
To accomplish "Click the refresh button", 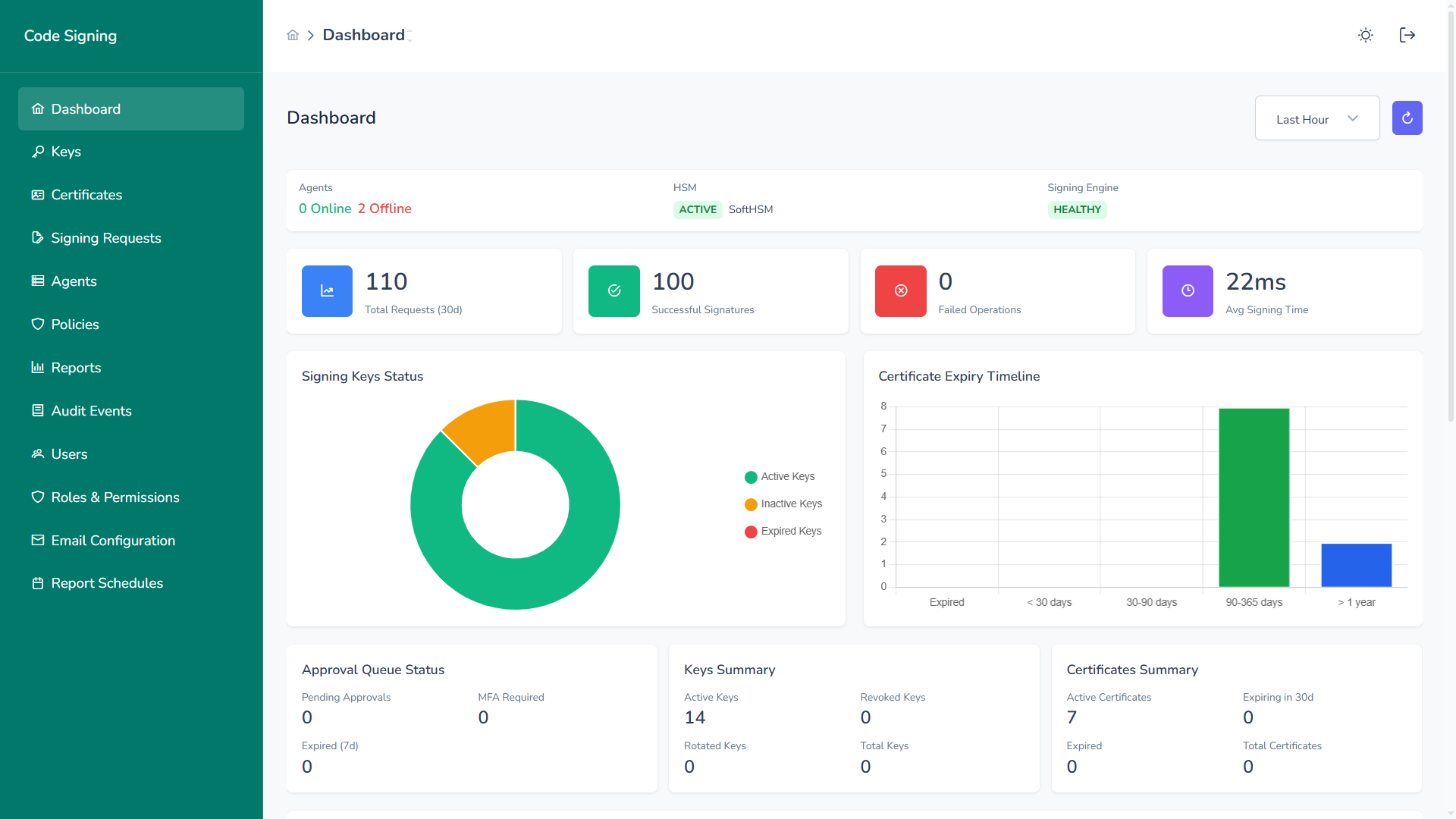I will click(x=1407, y=118).
